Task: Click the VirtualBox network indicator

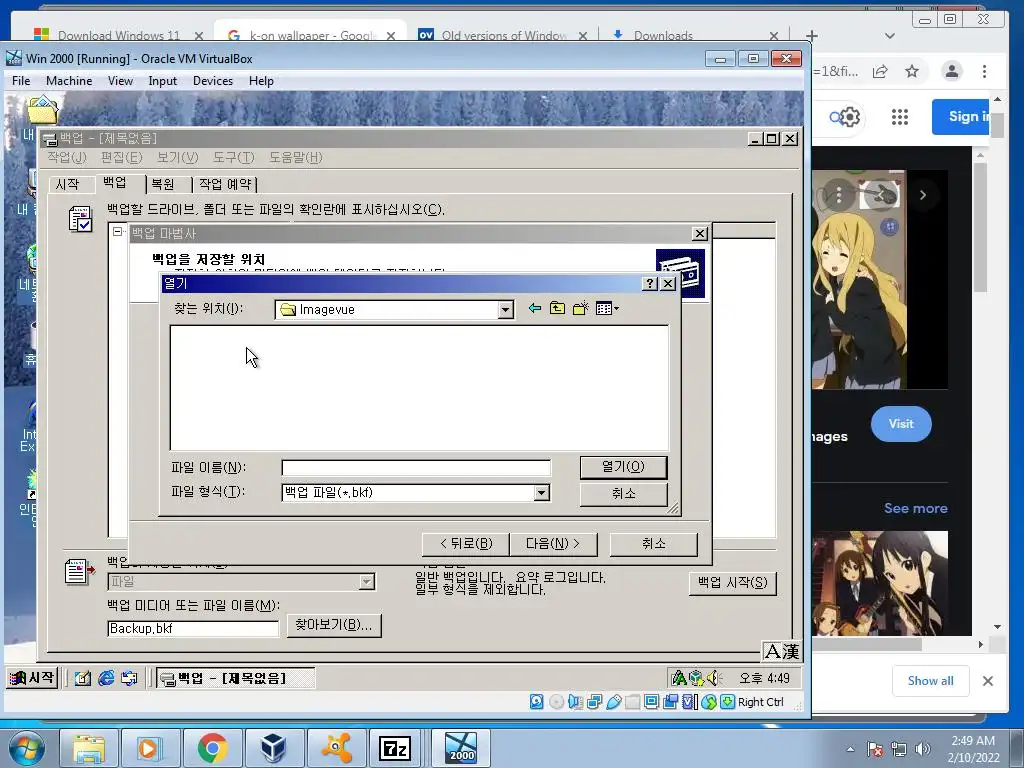Action: tap(594, 702)
